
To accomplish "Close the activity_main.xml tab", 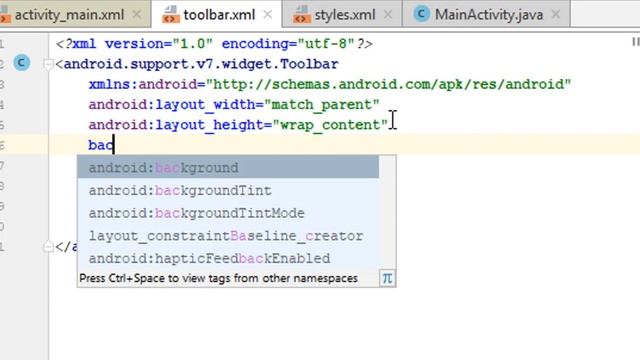I will [x=137, y=15].
